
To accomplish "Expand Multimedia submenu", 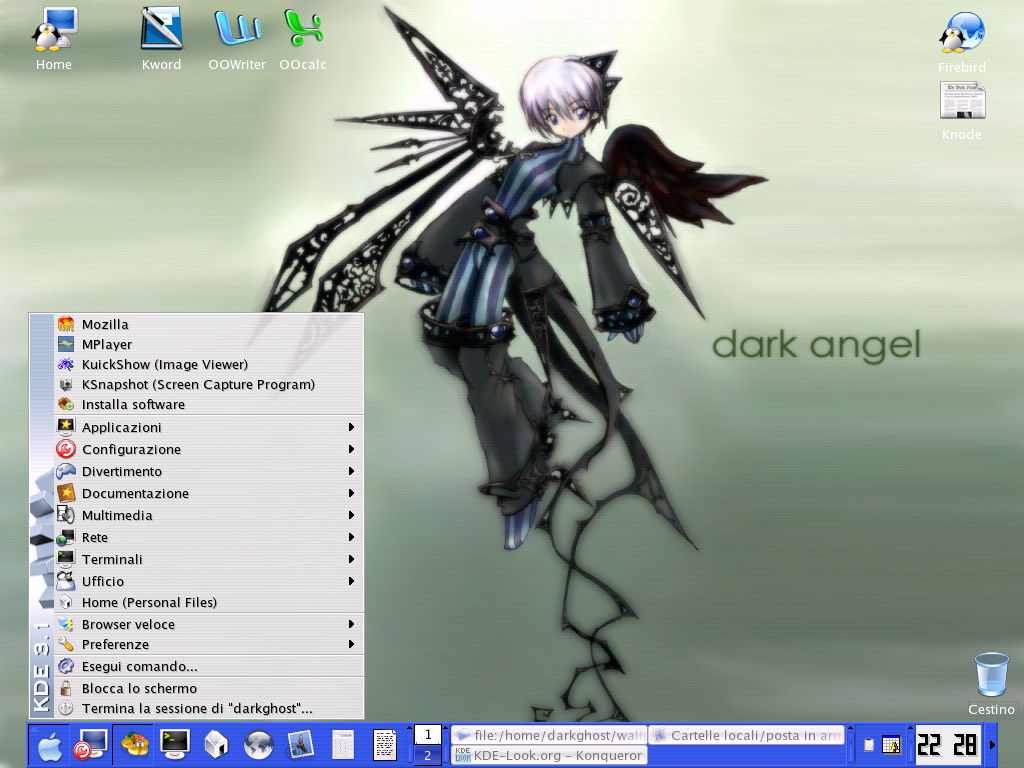I will pos(209,515).
